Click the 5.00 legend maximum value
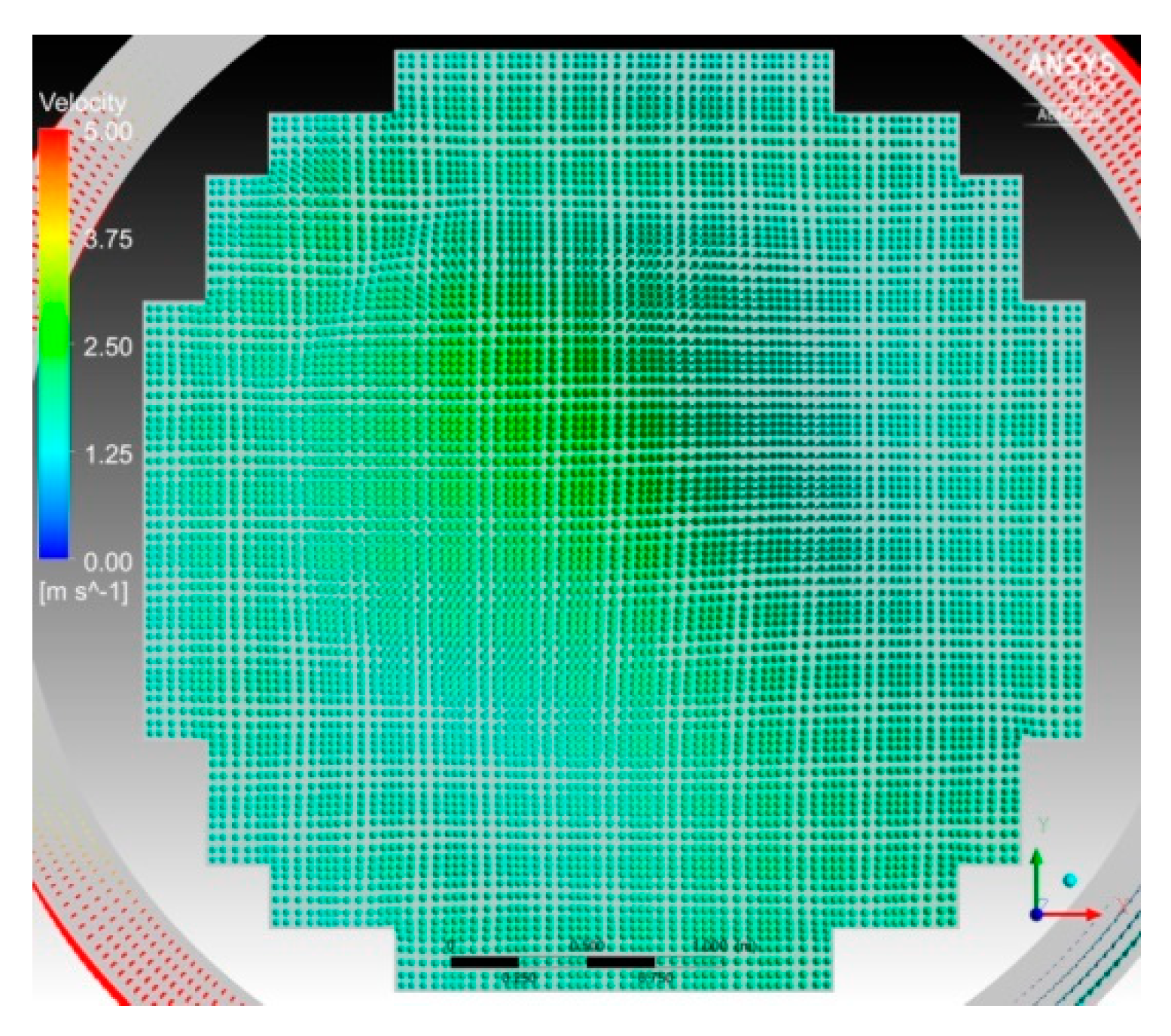Screen dimensions: 1171x1036 pyautogui.click(x=108, y=132)
